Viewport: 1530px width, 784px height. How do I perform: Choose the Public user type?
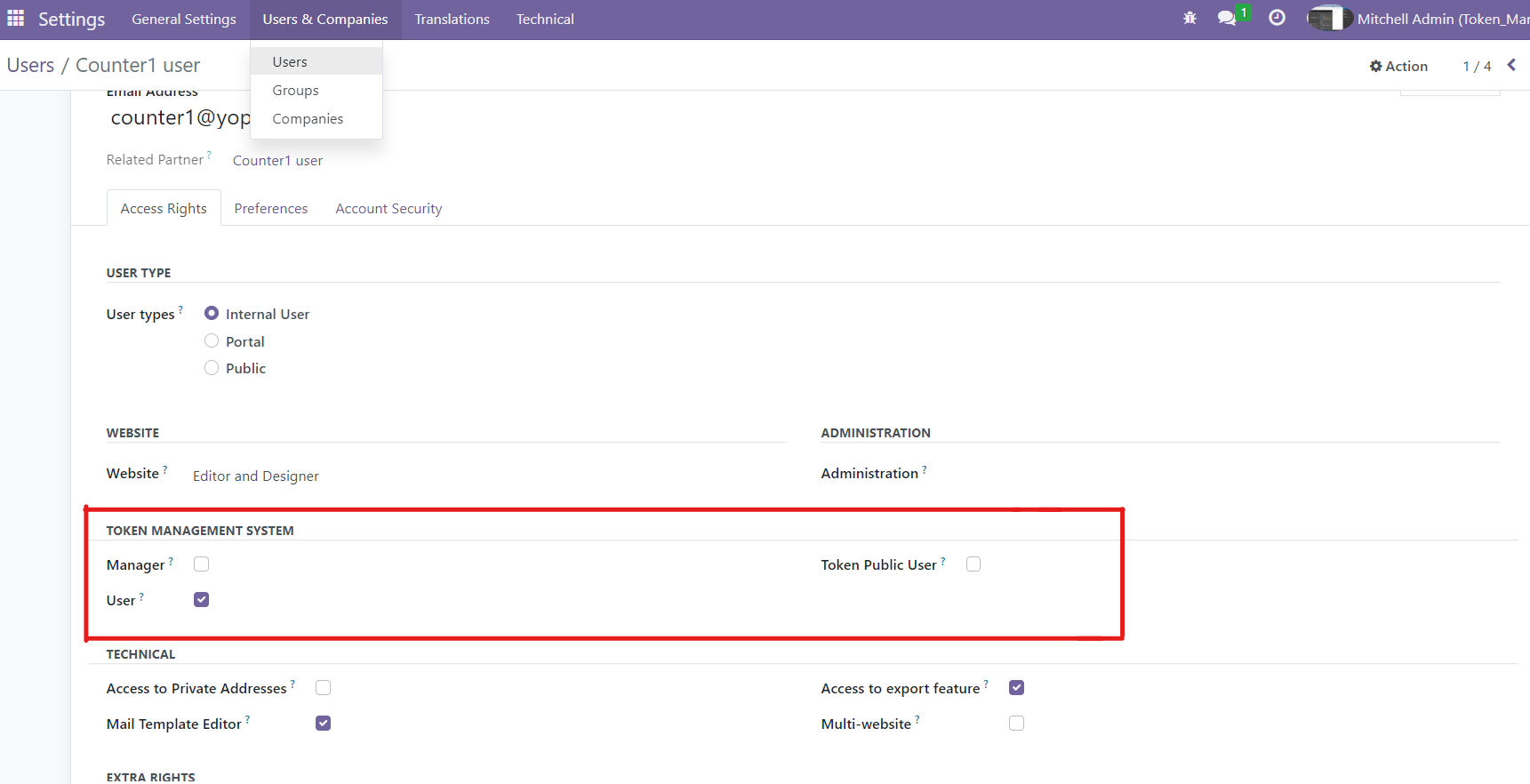click(212, 368)
